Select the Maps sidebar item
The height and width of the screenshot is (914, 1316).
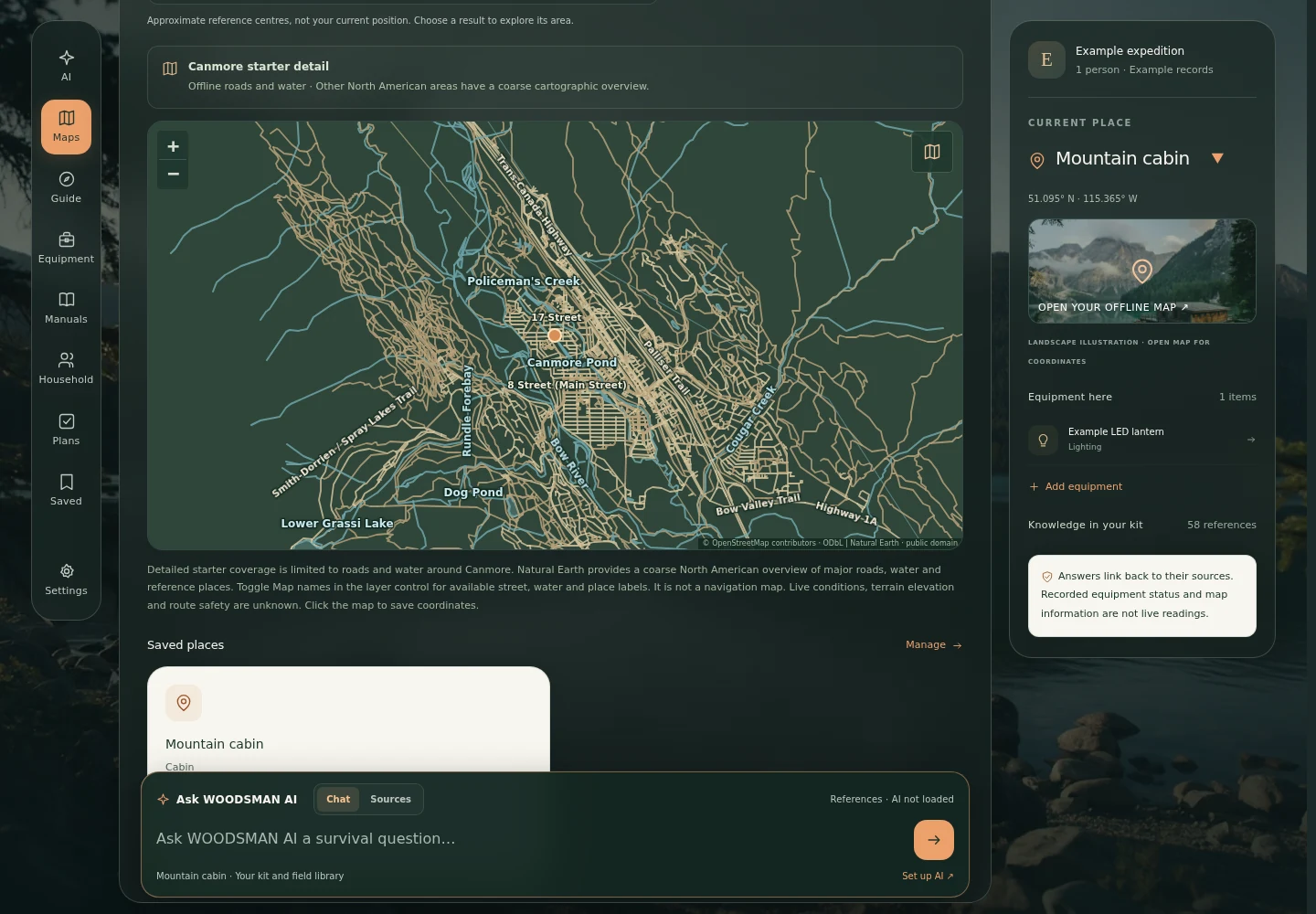66,126
